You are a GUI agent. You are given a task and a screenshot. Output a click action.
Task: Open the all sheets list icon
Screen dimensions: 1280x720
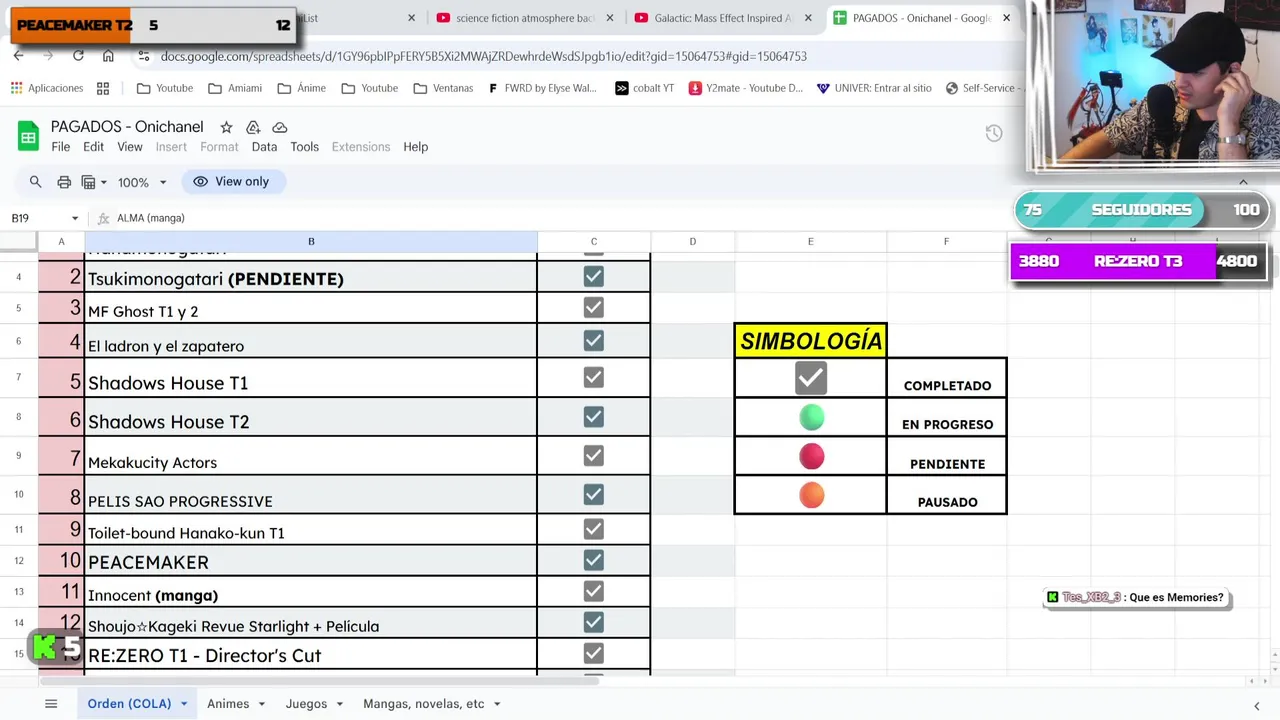[x=51, y=704]
